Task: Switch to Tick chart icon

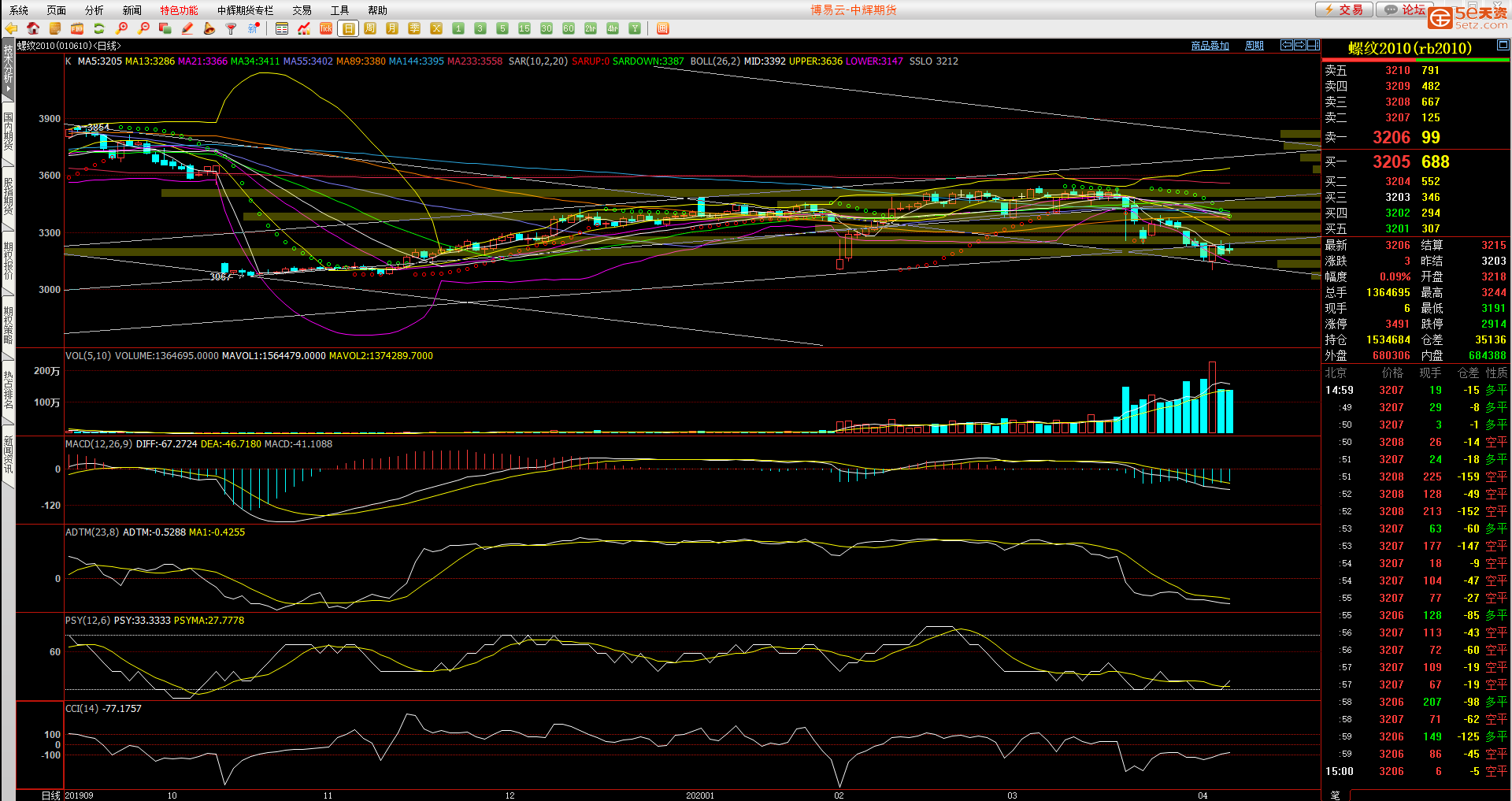Action: coord(326,28)
